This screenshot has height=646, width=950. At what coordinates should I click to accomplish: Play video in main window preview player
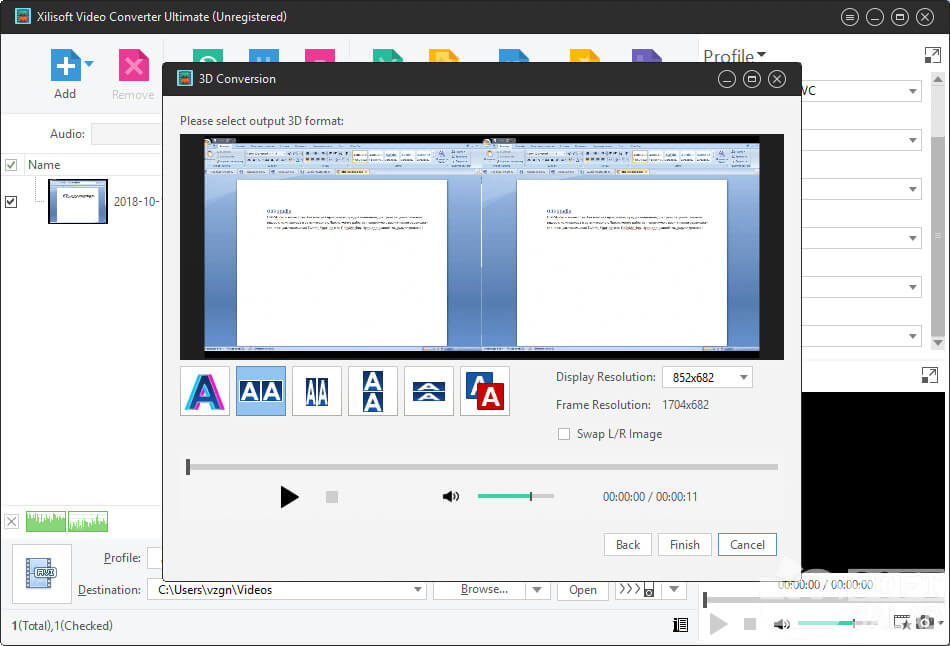pyautogui.click(x=719, y=624)
